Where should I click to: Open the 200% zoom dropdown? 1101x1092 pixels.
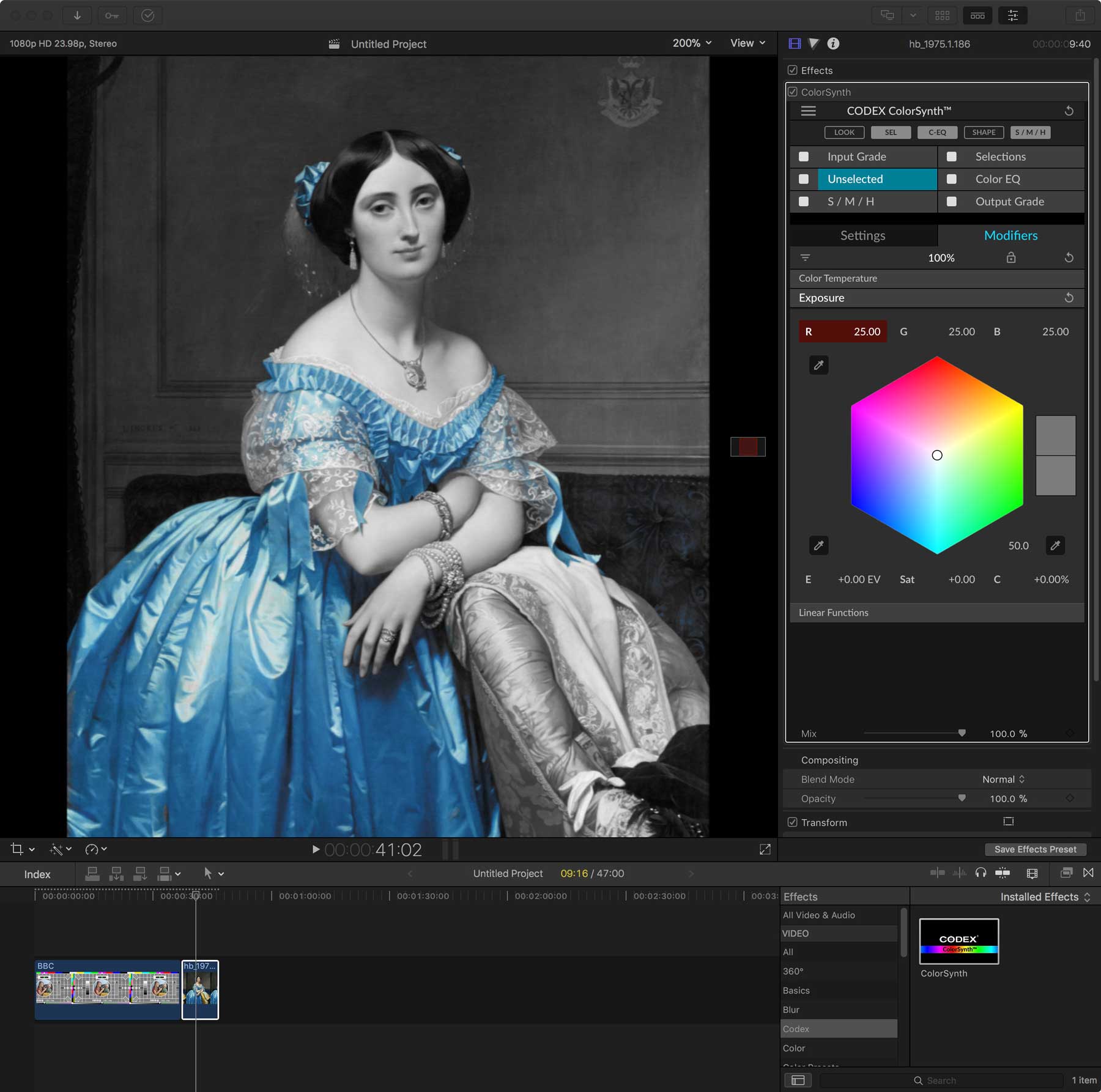[x=692, y=43]
